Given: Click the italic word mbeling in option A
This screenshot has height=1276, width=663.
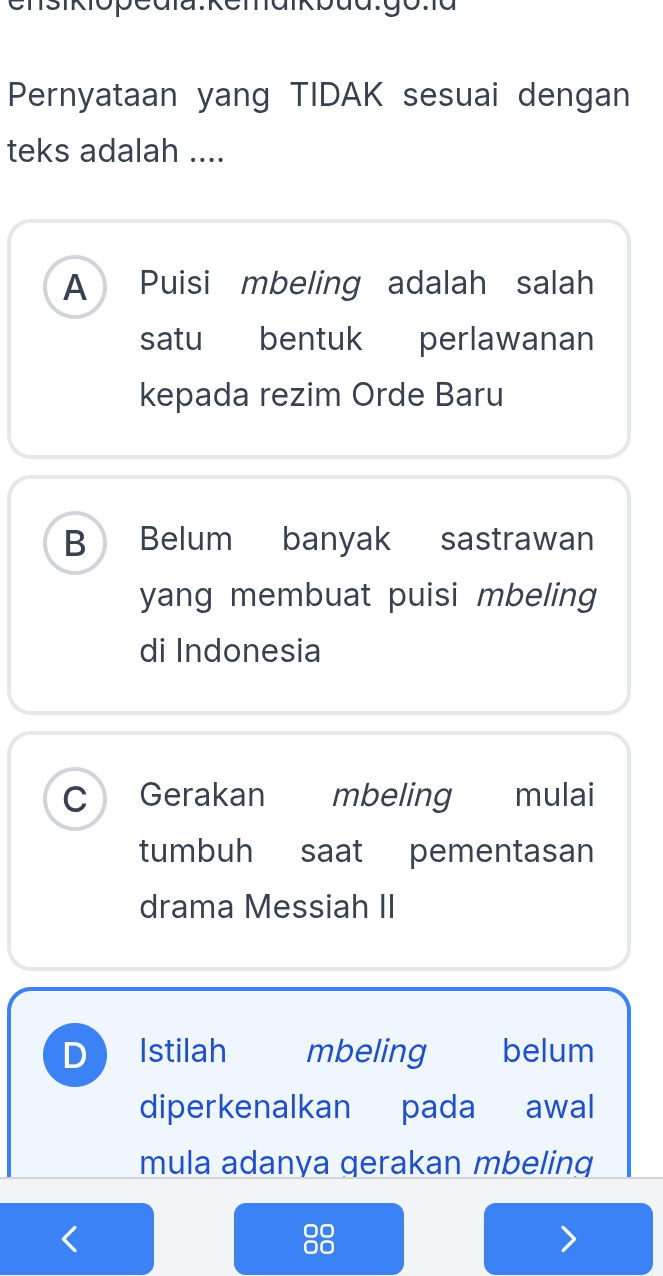Looking at the screenshot, I should click(299, 283).
